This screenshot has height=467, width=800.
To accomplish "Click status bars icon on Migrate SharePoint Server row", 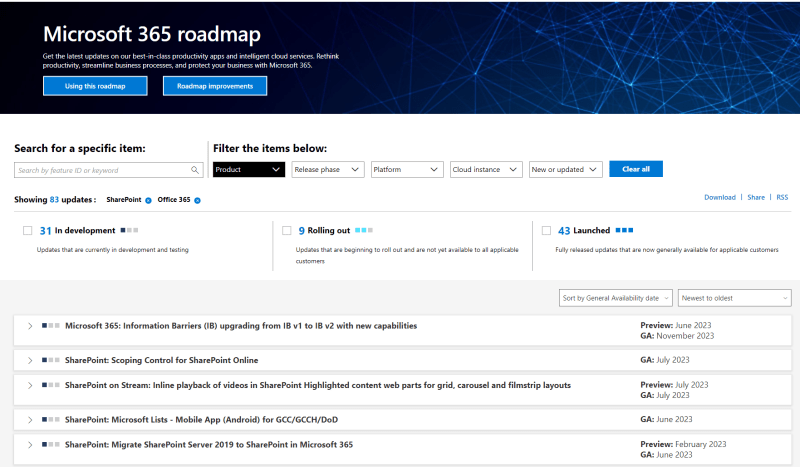I will click(51, 444).
